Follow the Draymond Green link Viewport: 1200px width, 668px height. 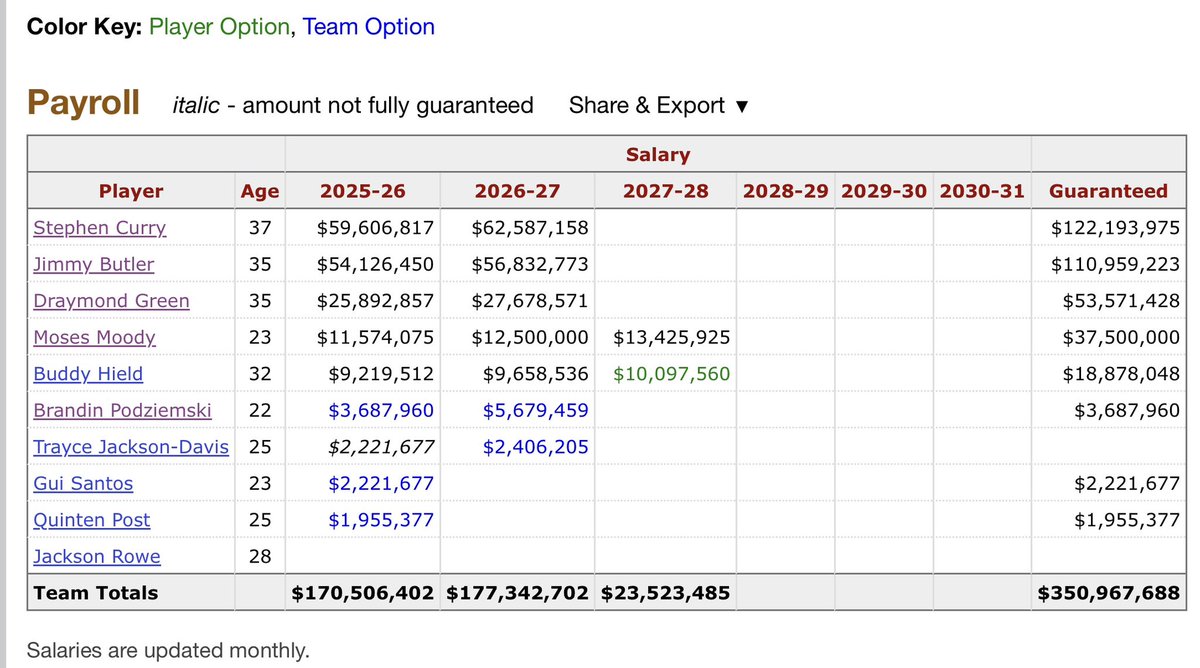pyautogui.click(x=111, y=300)
